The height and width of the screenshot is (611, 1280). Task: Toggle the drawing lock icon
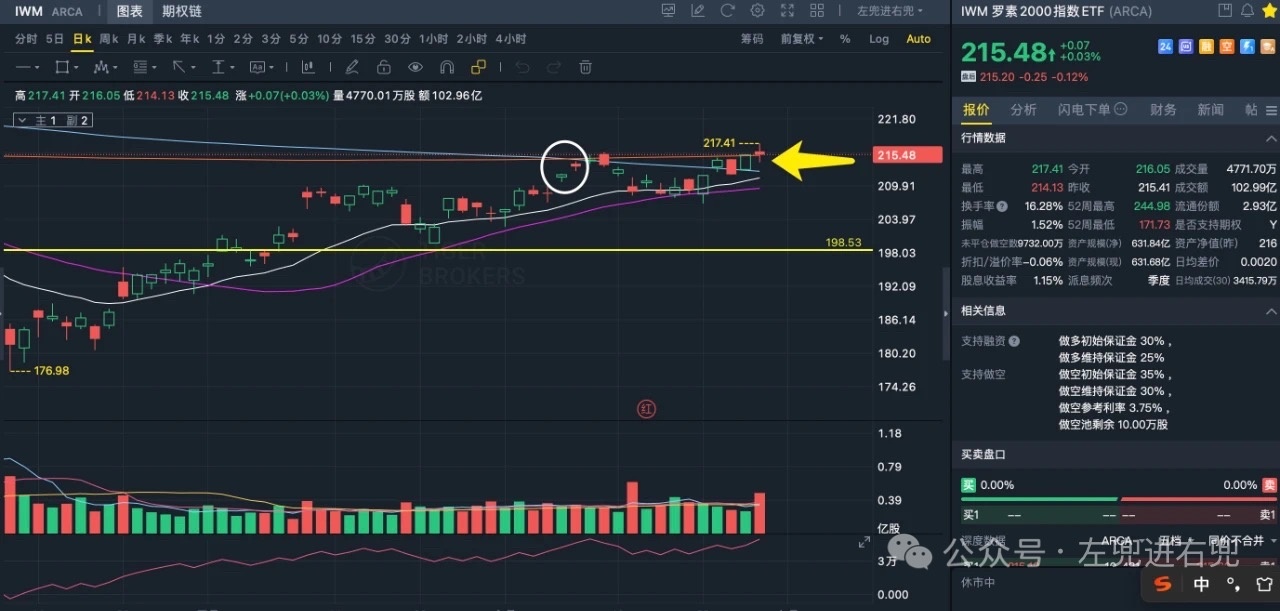coord(383,67)
